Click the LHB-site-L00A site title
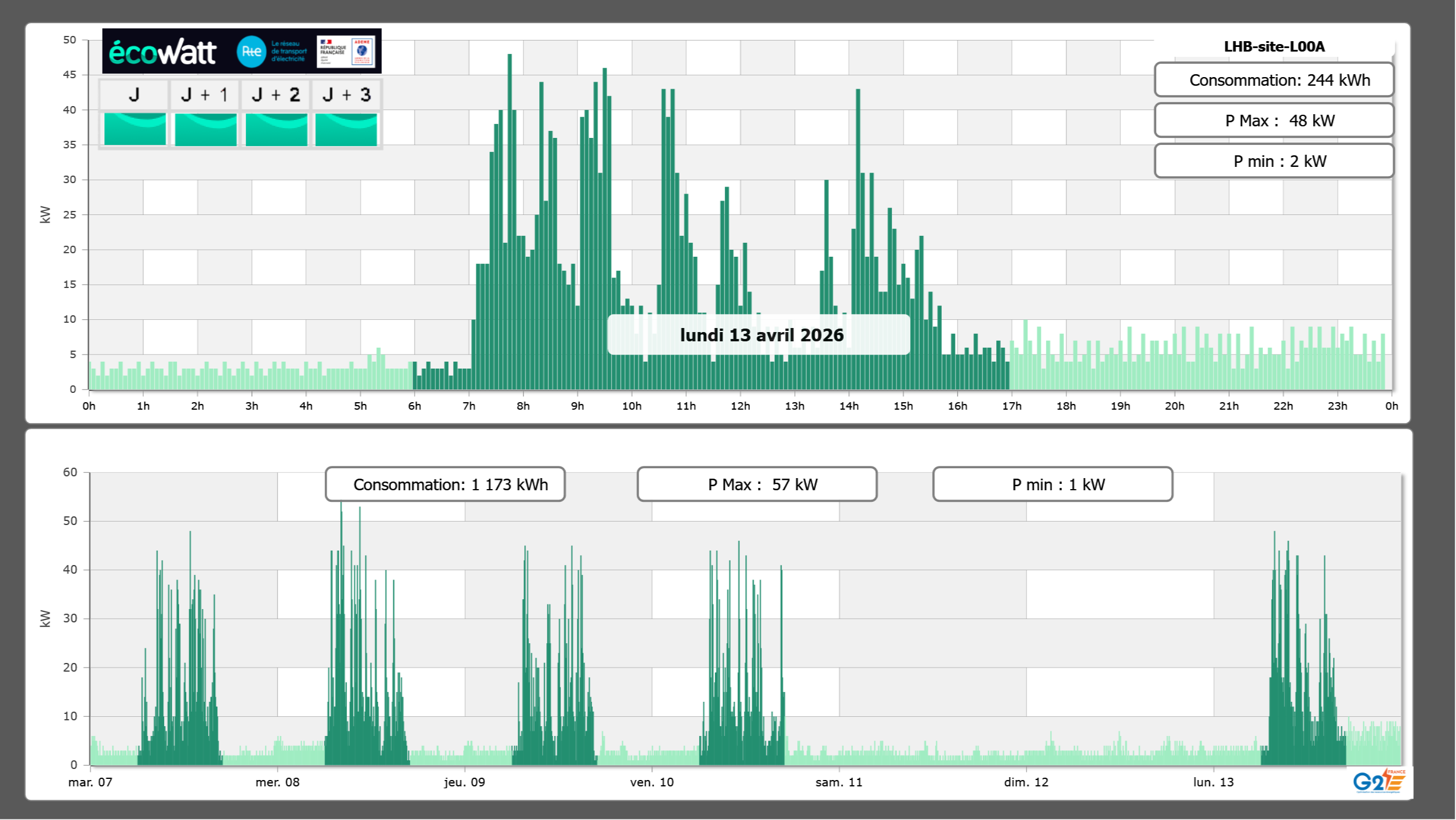The image size is (1456, 820). click(1273, 47)
